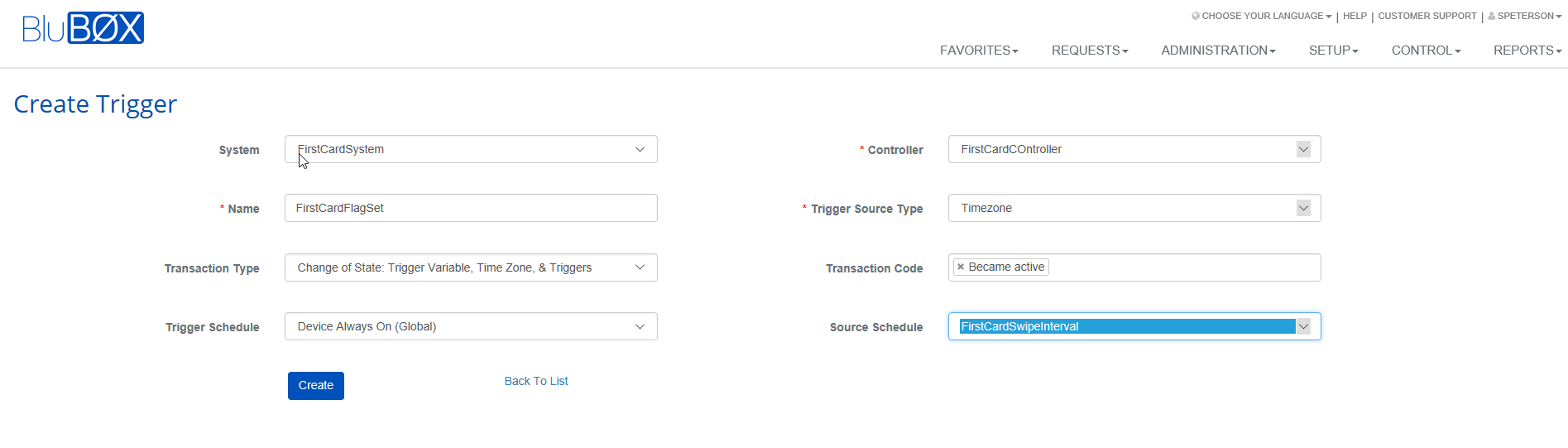Click the Customer Support link
The height and width of the screenshot is (448, 1568).
click(x=1427, y=16)
